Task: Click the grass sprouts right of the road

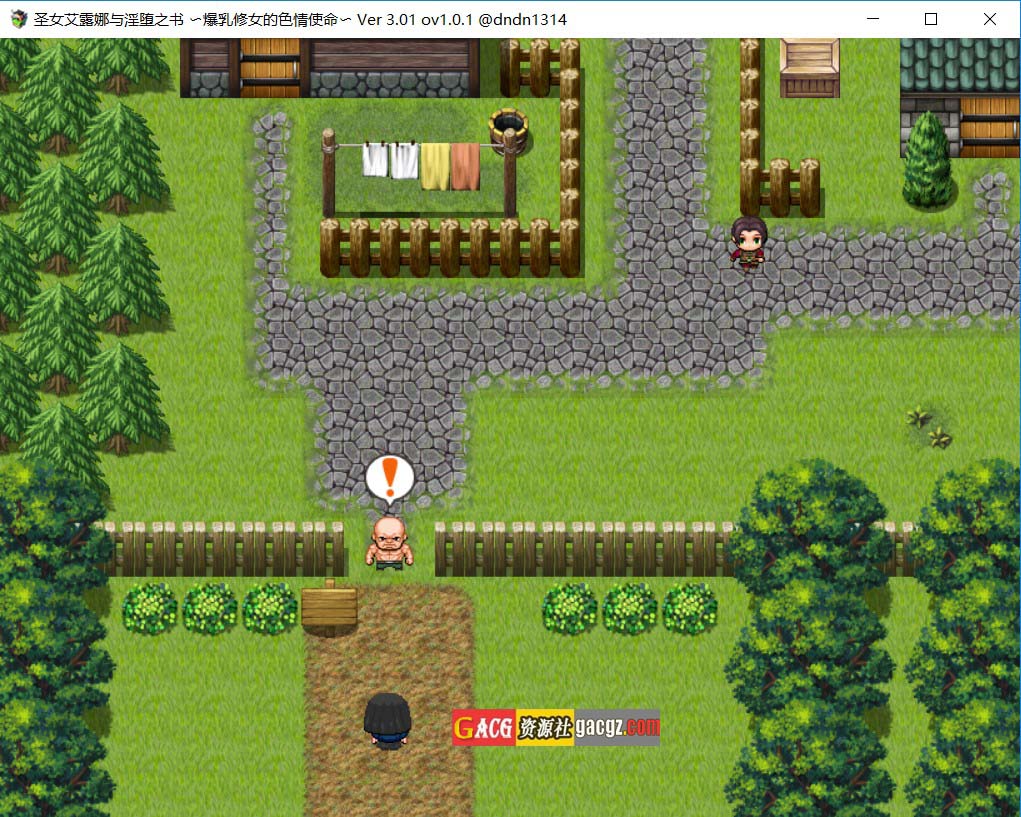Action: (929, 427)
